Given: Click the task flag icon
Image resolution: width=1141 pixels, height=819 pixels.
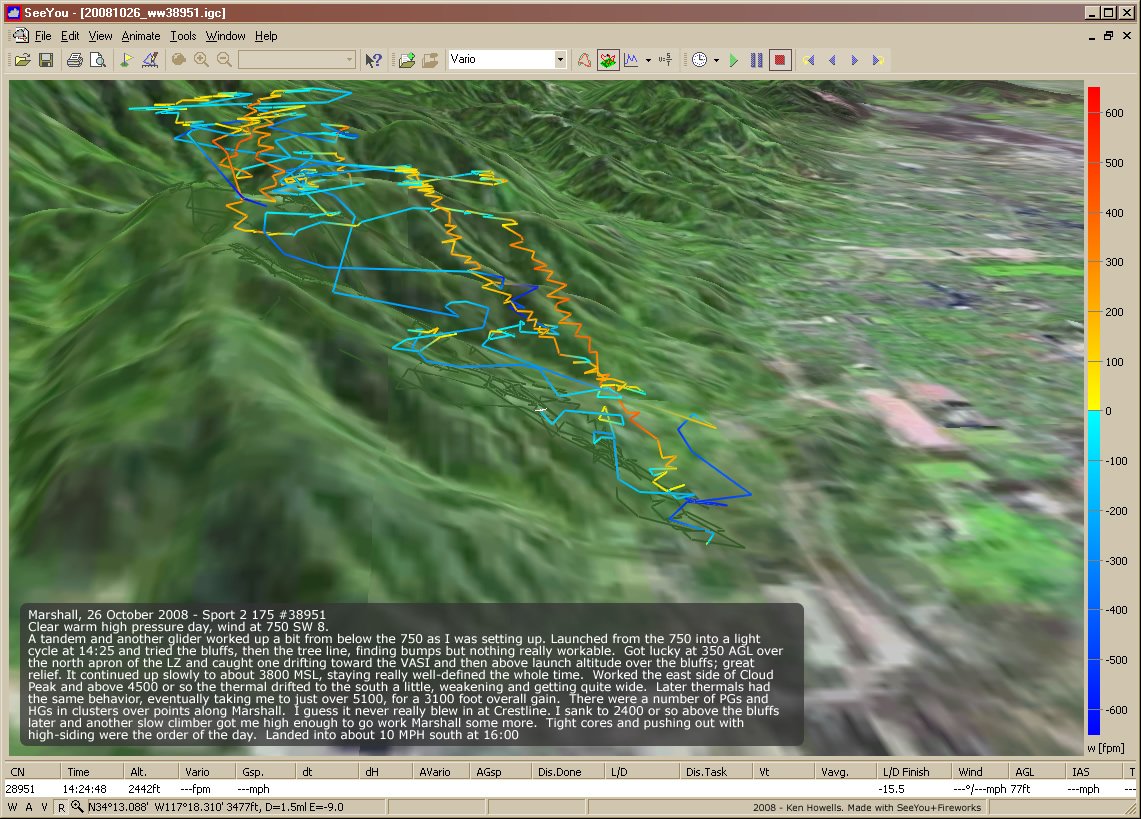Looking at the screenshot, I should click(x=127, y=60).
